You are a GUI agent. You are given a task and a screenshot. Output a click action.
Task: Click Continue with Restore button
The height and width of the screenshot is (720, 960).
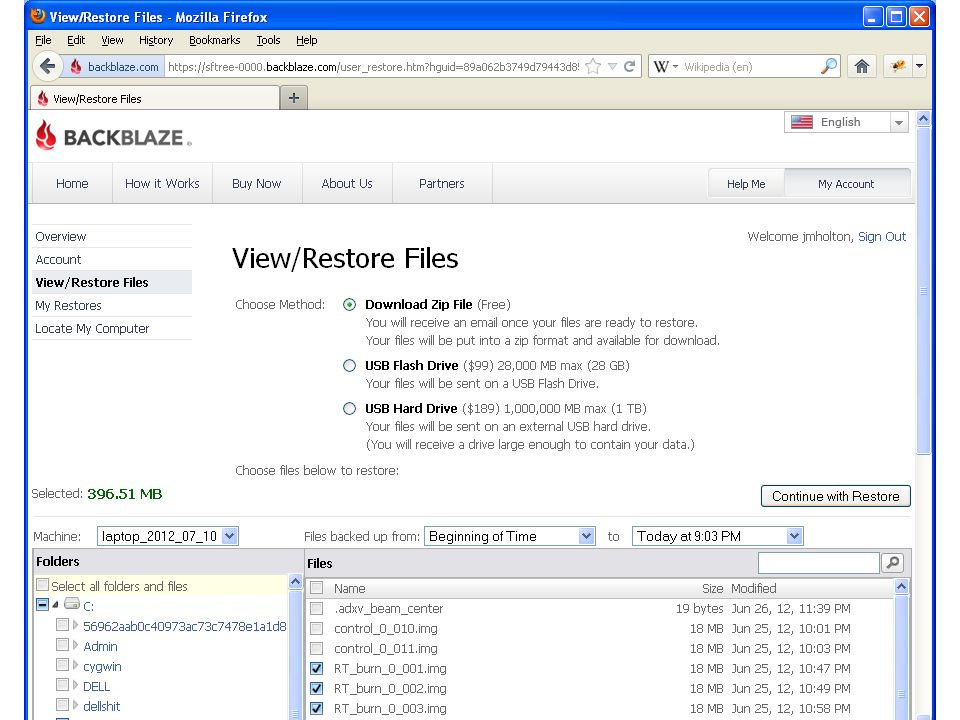coord(835,496)
